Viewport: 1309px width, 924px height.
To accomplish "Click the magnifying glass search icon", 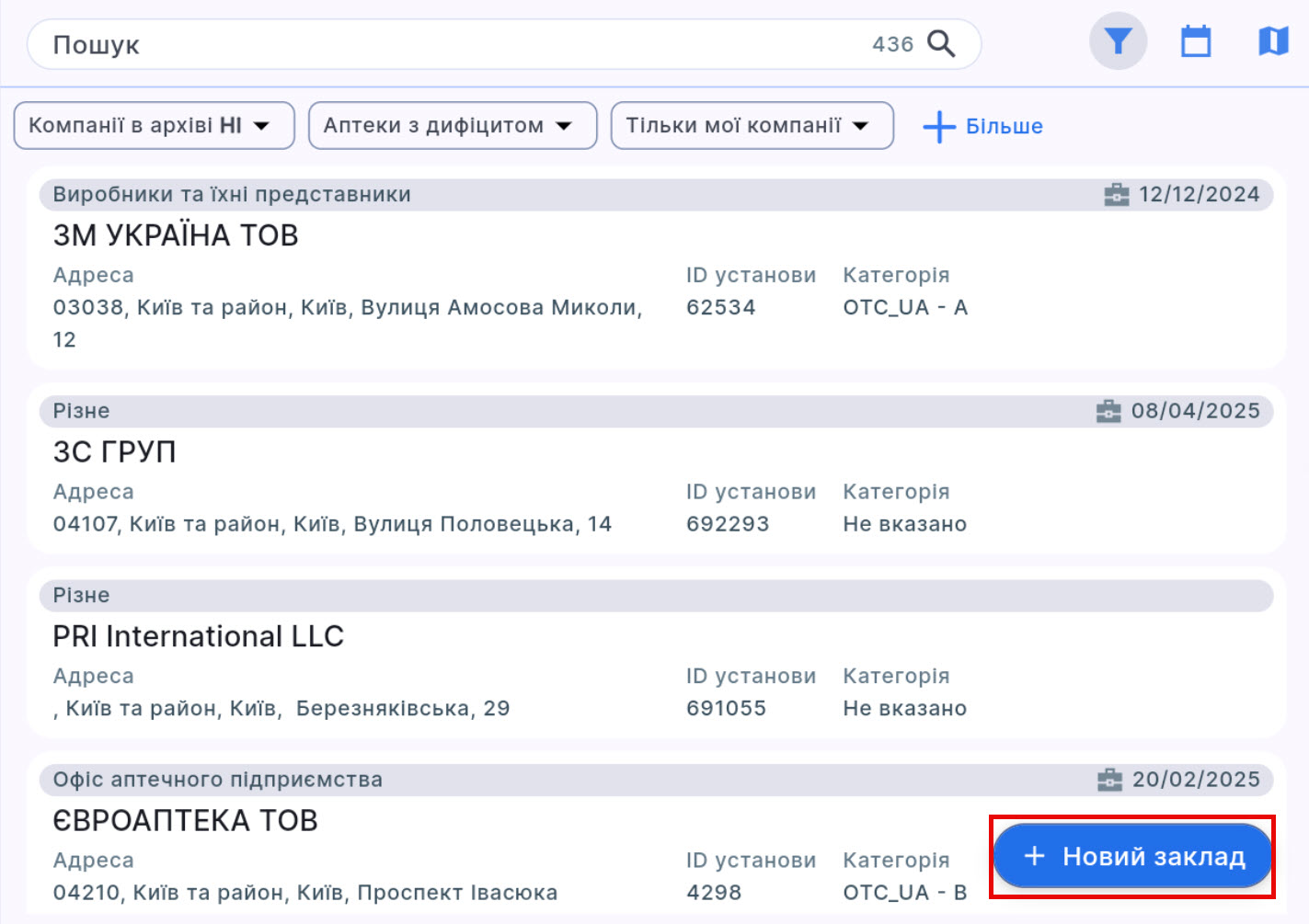I will coord(940,43).
